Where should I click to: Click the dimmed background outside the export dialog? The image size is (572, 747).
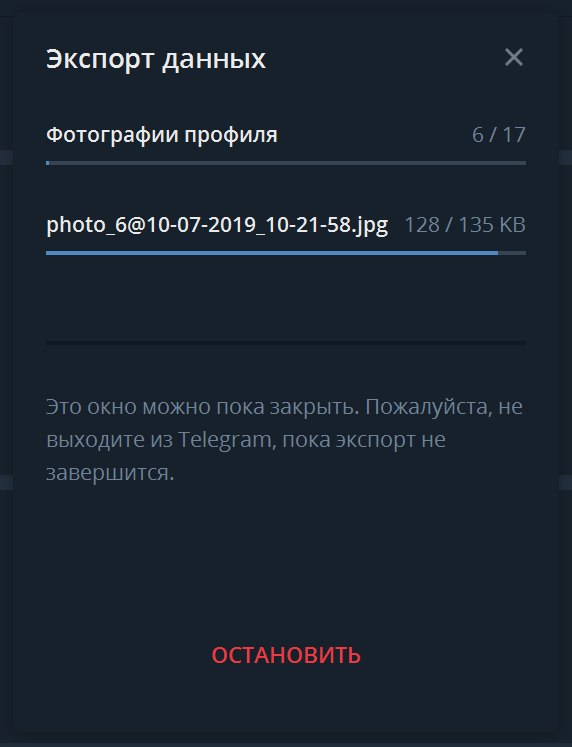[6, 333]
